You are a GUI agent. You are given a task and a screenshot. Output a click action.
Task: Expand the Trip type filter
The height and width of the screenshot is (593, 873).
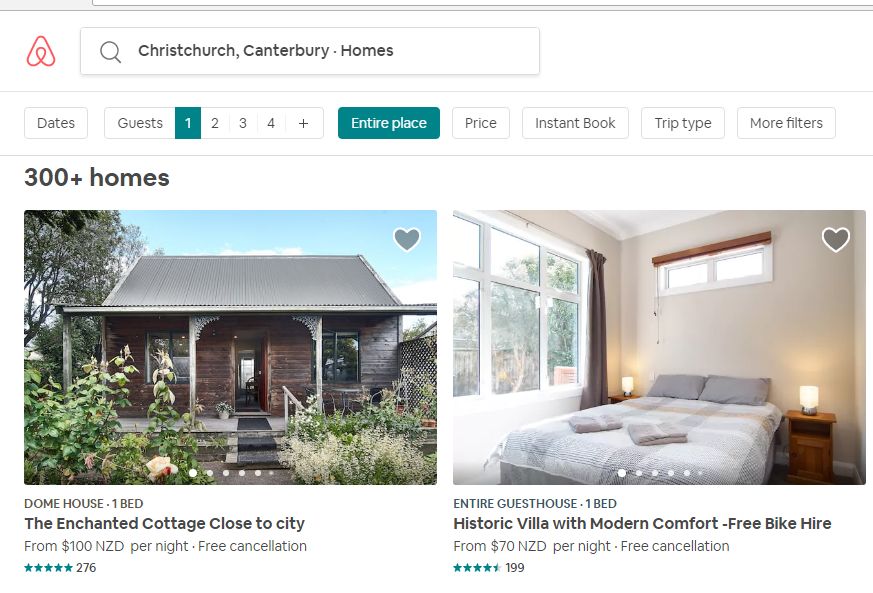pyautogui.click(x=683, y=123)
